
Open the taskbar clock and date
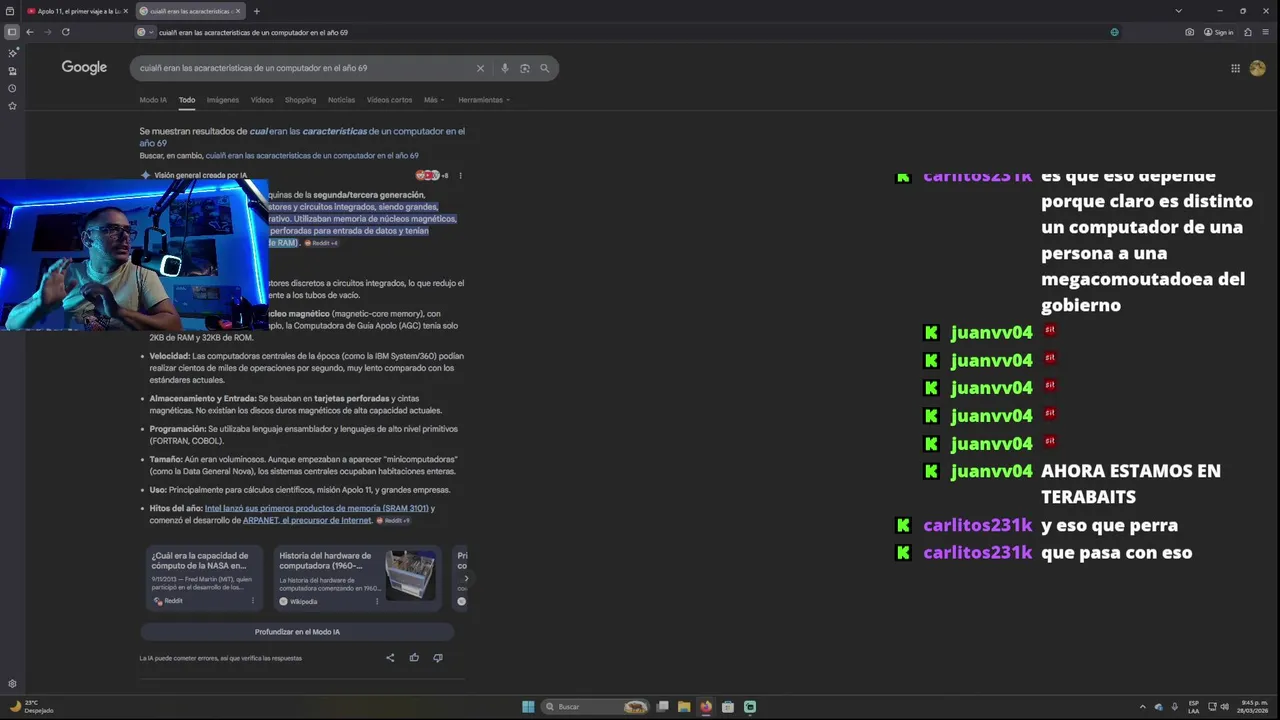tap(1254, 706)
